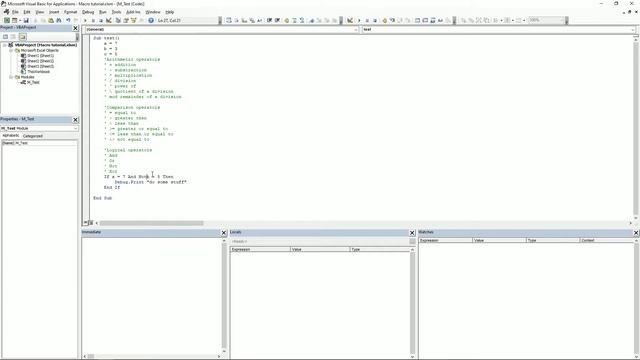This screenshot has width=640, height=360.
Task: Click the Paste clipboard icon
Action: [51, 20]
